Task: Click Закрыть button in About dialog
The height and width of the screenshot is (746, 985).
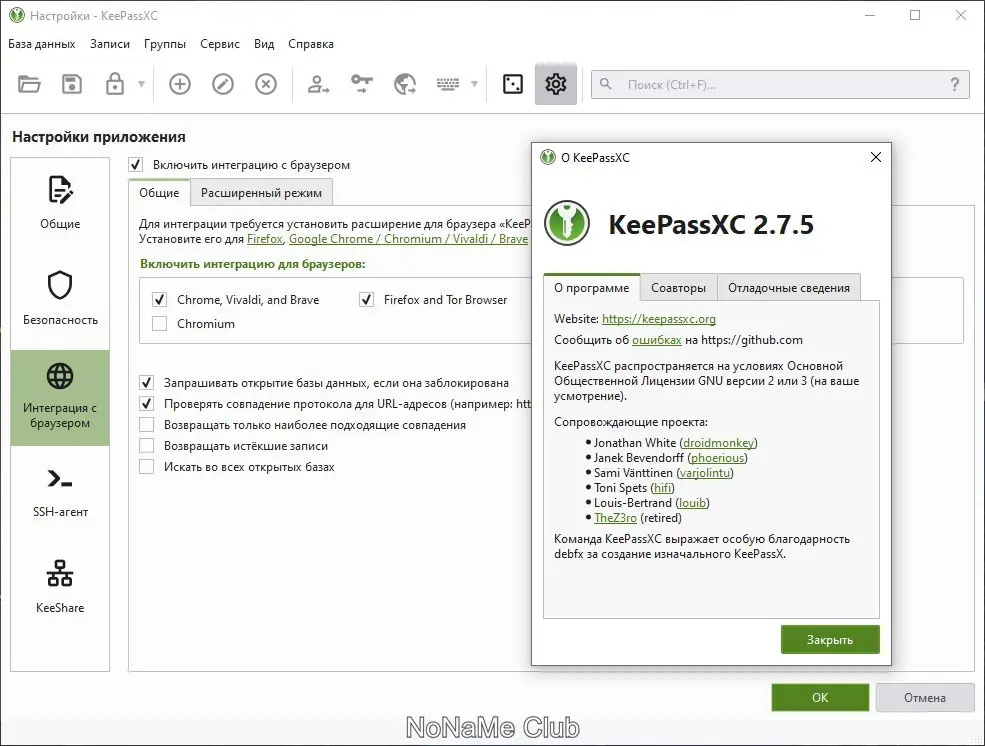Action: (x=830, y=640)
